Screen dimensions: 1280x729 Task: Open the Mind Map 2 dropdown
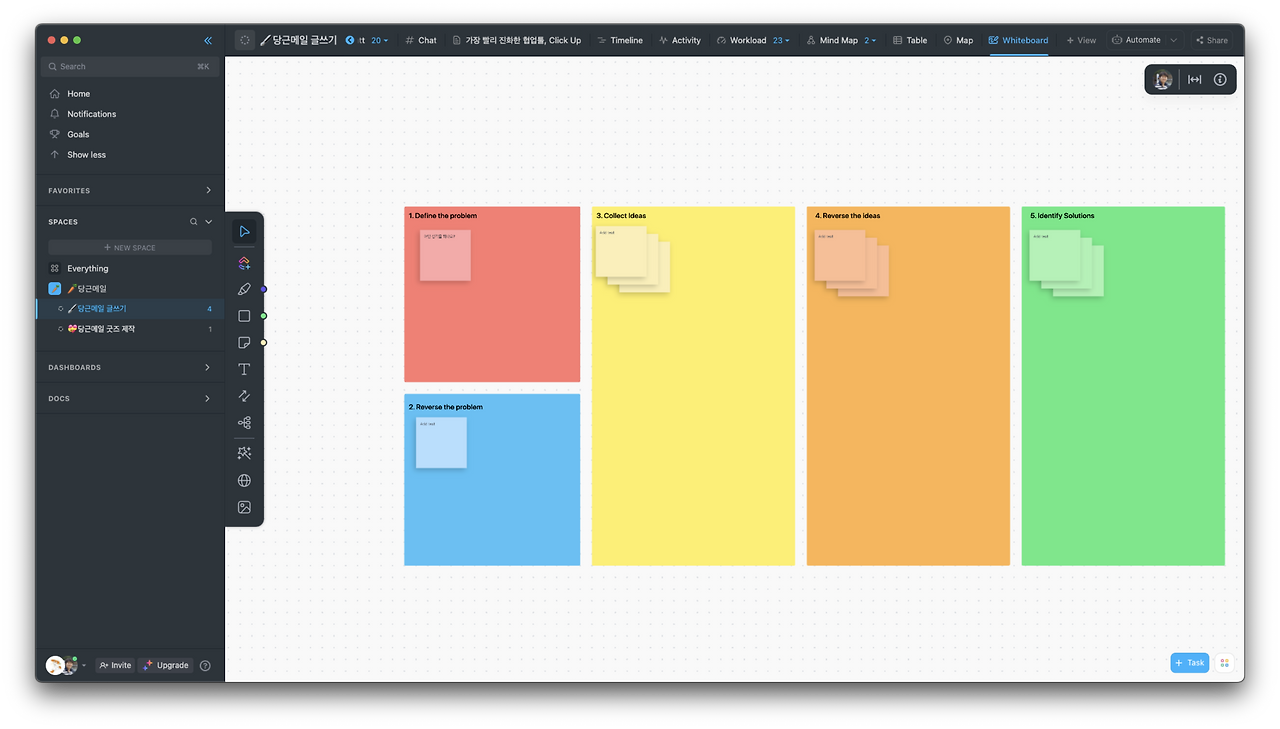870,41
